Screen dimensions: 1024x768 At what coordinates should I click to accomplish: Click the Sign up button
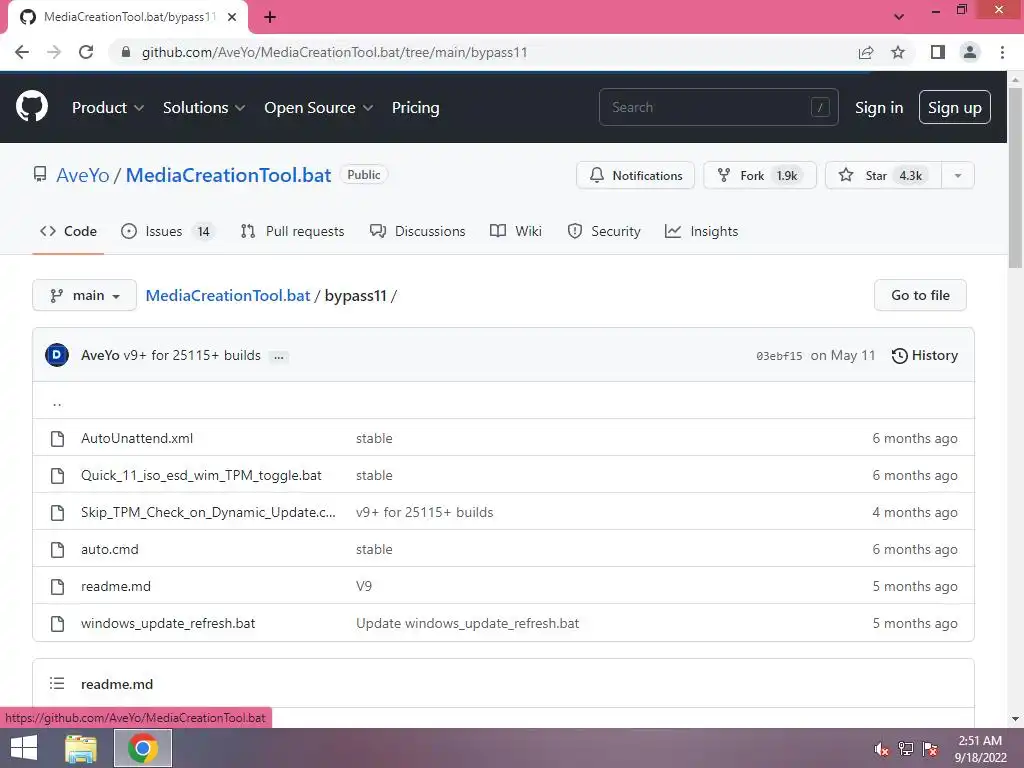955,108
